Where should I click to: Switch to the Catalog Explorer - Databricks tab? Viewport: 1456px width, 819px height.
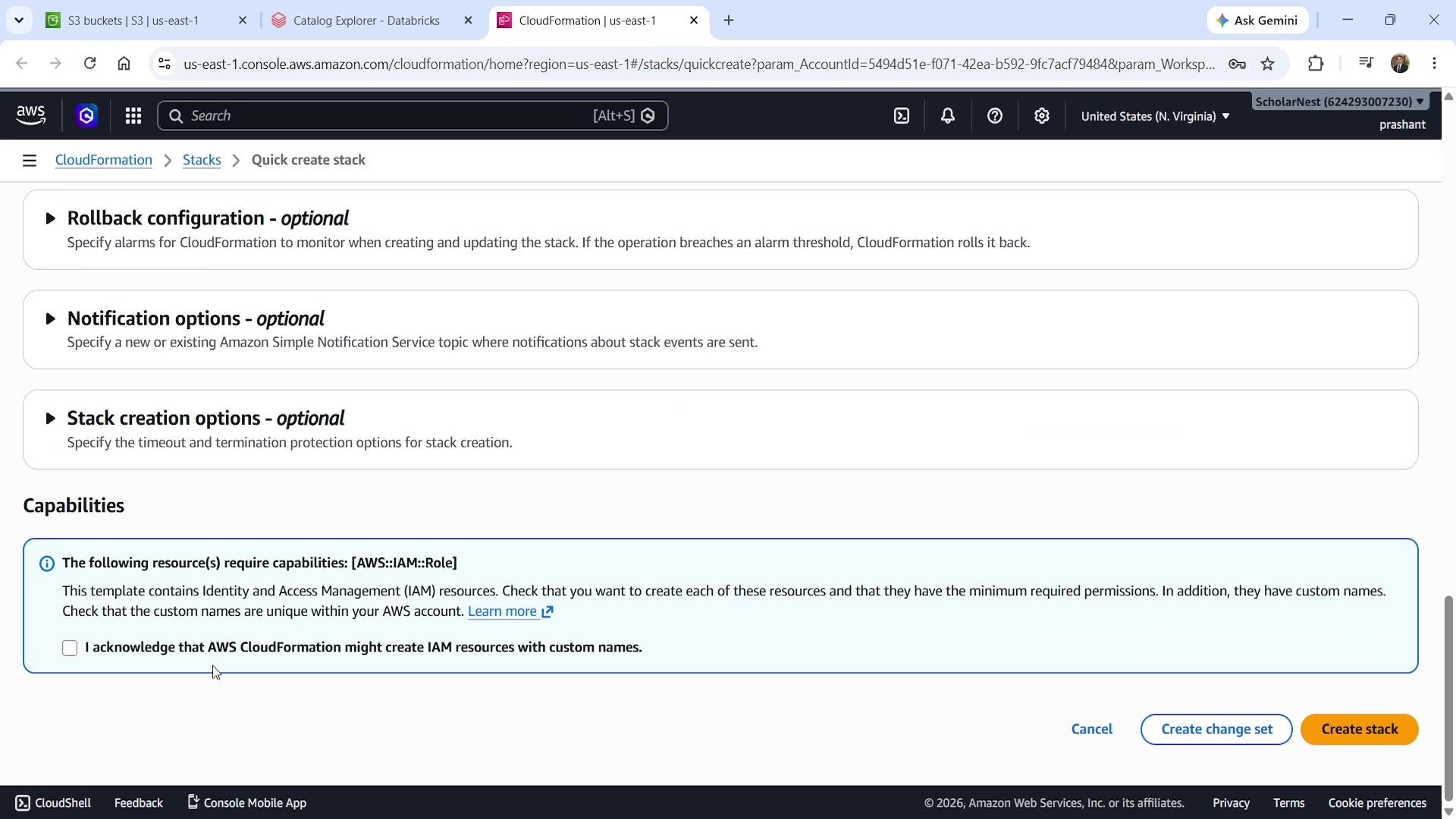point(367,20)
